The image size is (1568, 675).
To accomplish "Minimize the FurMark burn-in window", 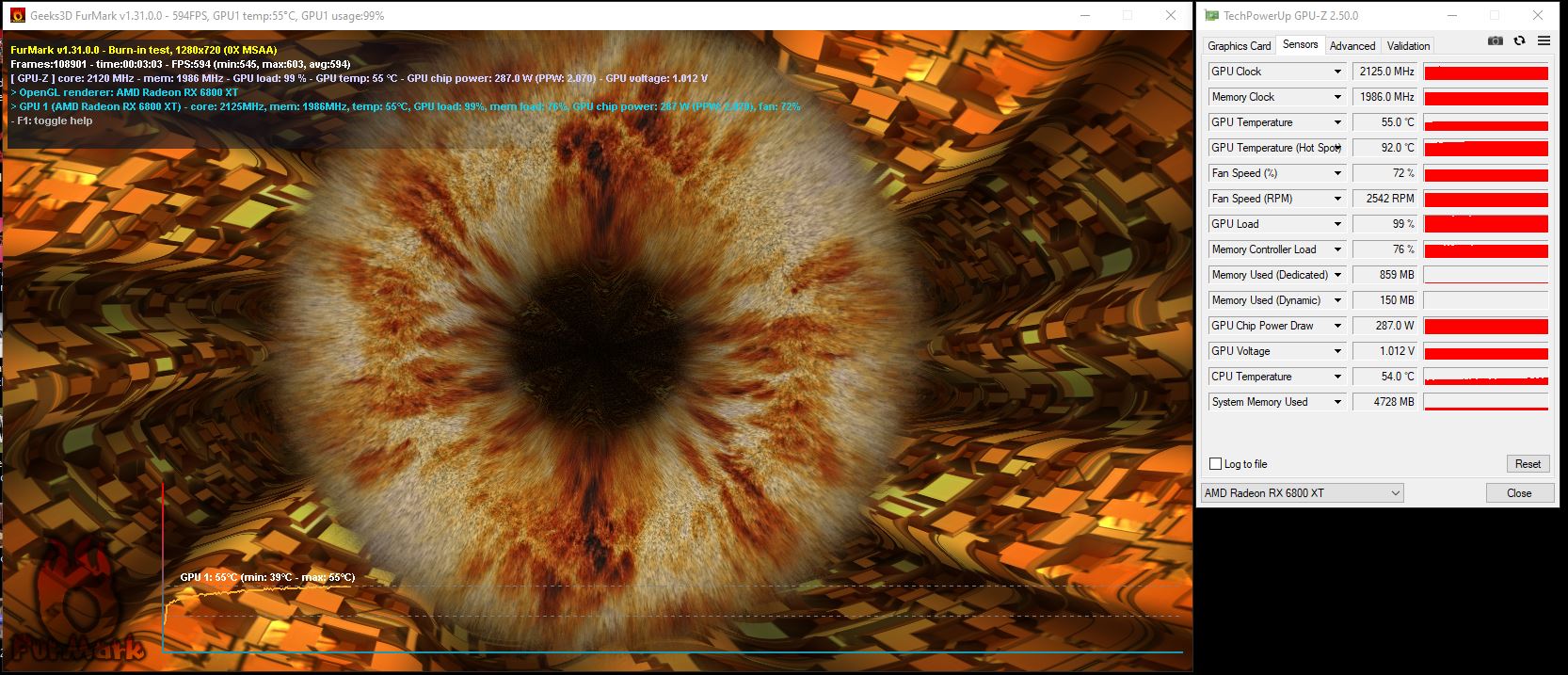I will (x=1084, y=16).
